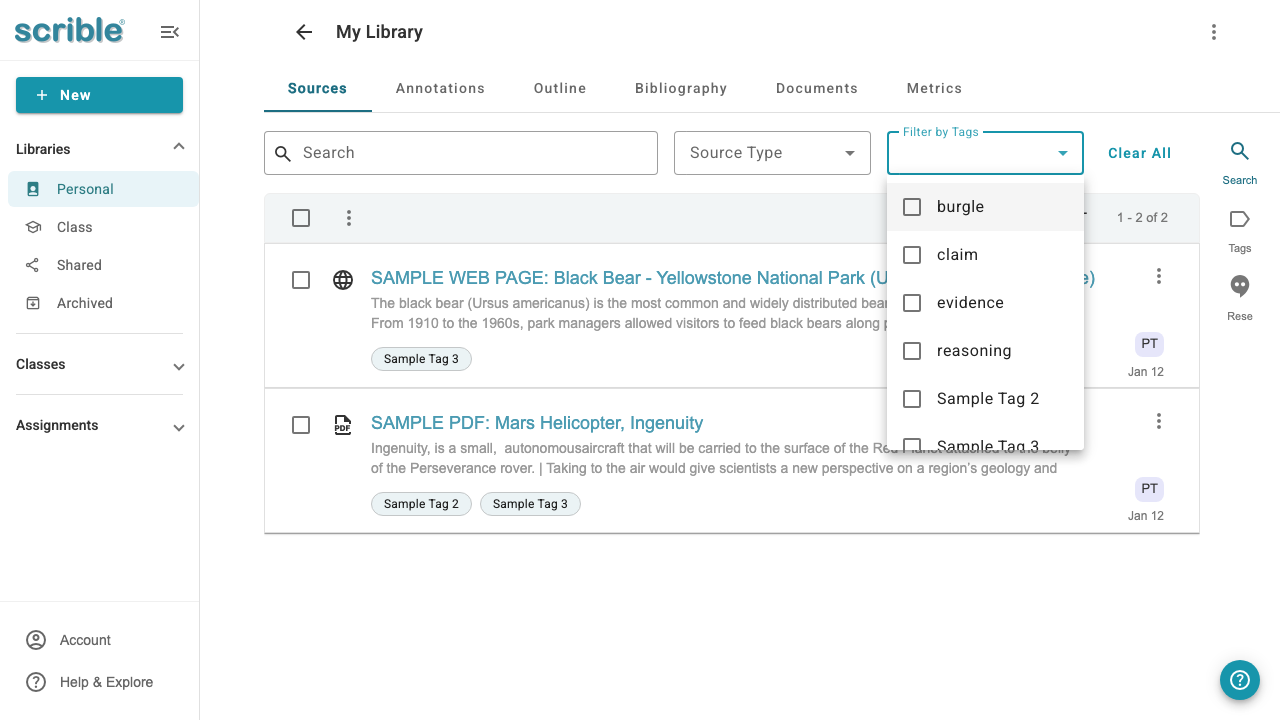
Task: Open the three-dot menu for Black Bear source
Action: [1158, 276]
